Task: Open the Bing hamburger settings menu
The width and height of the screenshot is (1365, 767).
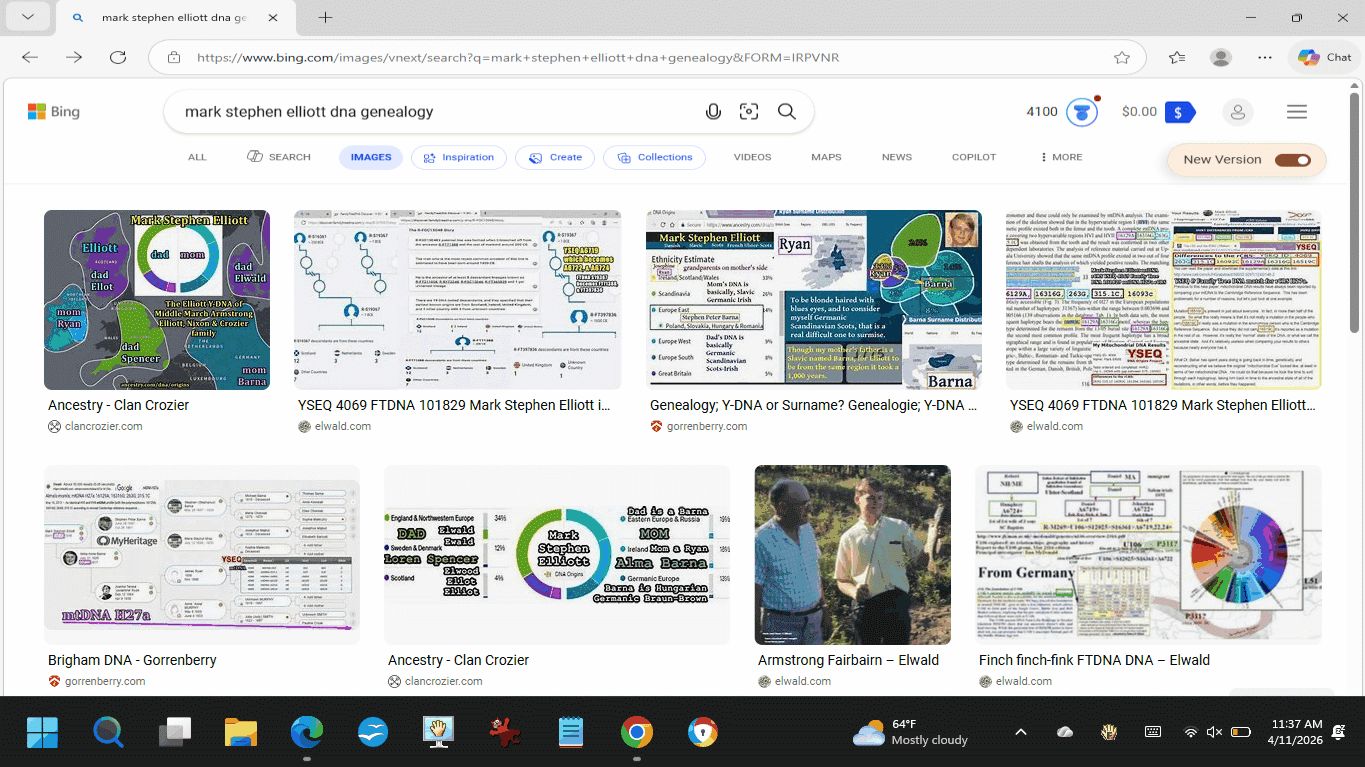Action: 1297,112
